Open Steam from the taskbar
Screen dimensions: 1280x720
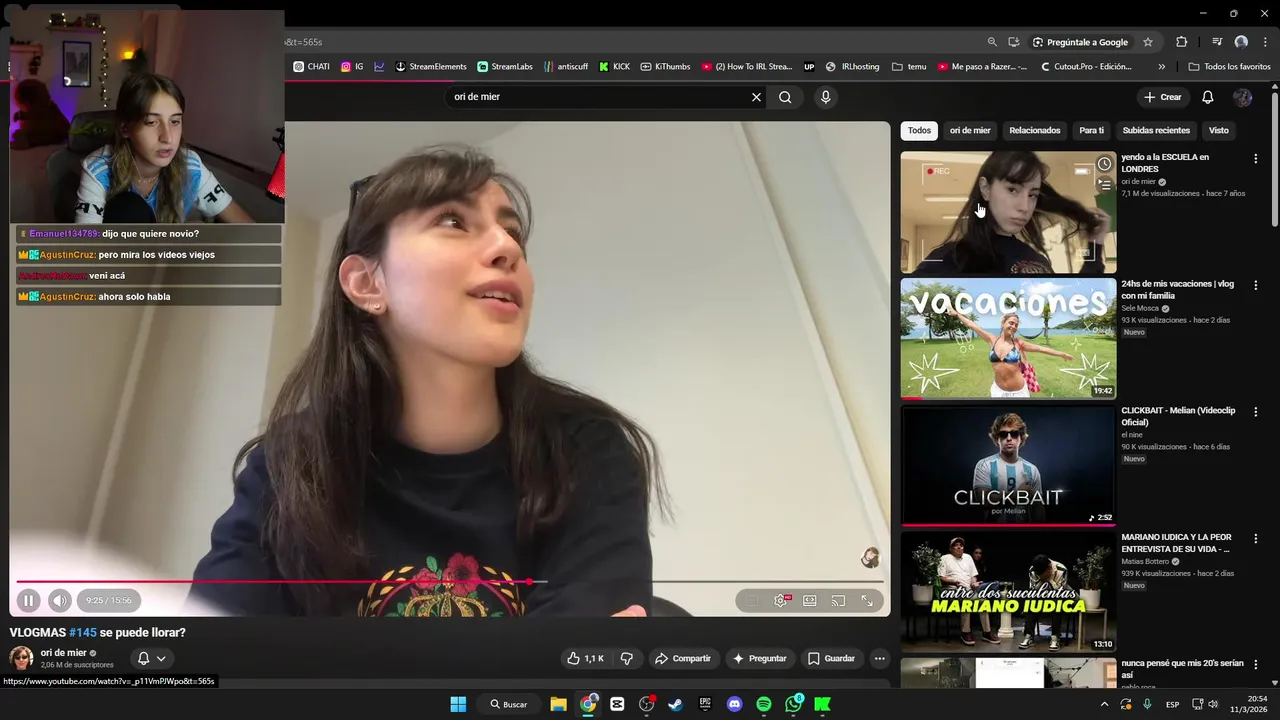[x=676, y=704]
